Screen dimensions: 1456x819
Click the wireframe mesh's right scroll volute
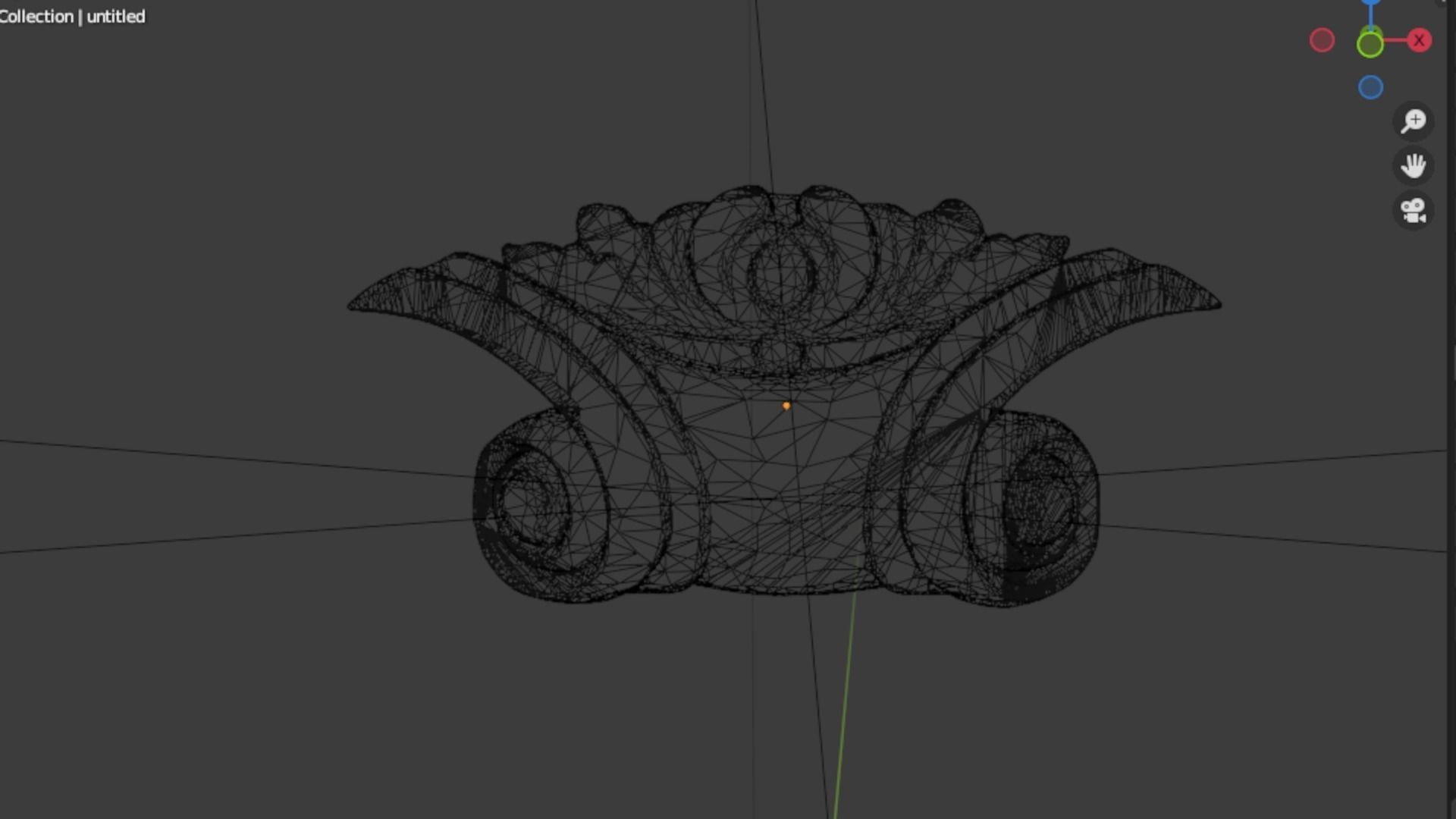tap(1033, 507)
